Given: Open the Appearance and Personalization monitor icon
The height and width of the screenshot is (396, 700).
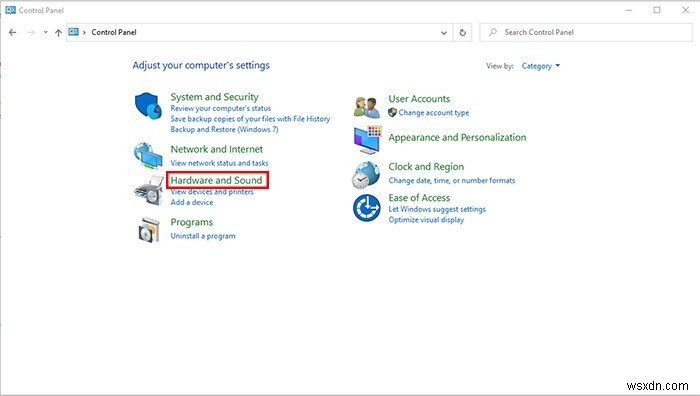Looking at the screenshot, I should [367, 140].
